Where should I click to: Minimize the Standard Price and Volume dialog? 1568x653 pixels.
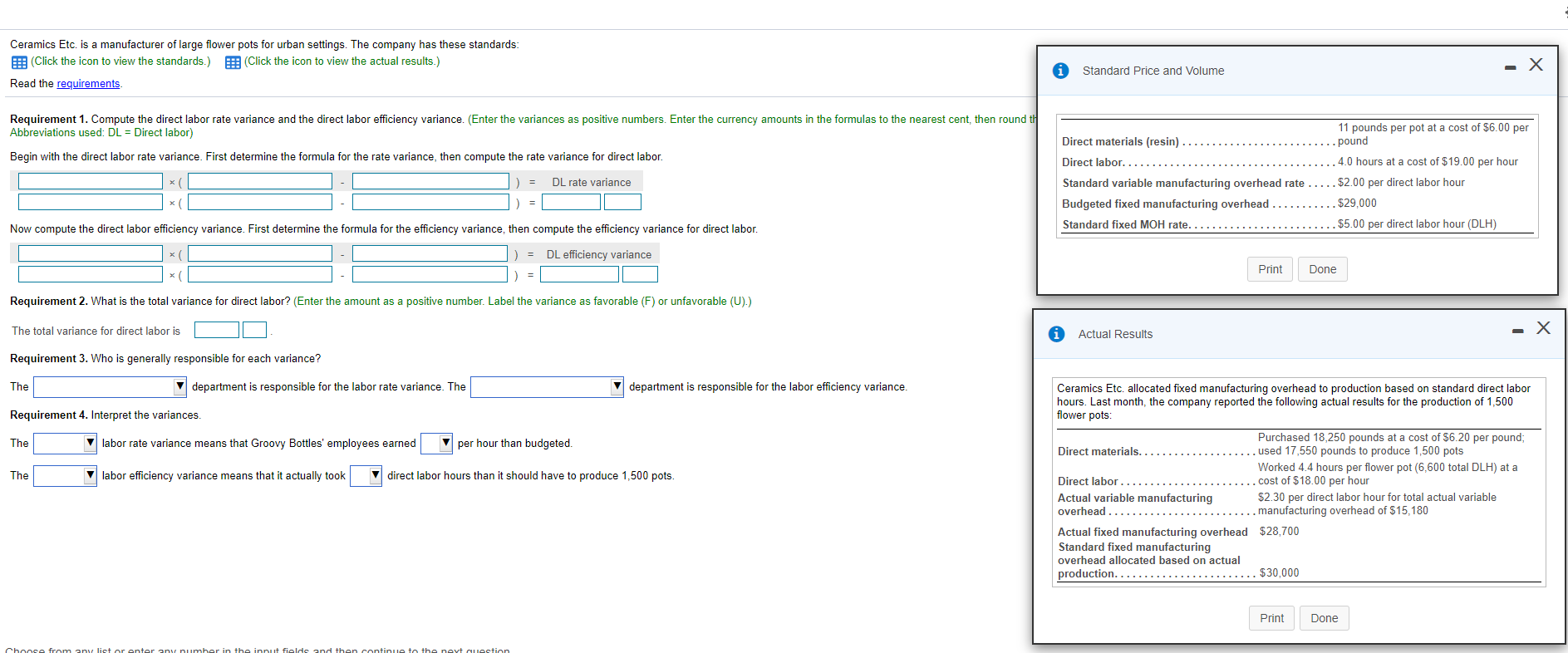point(1510,67)
